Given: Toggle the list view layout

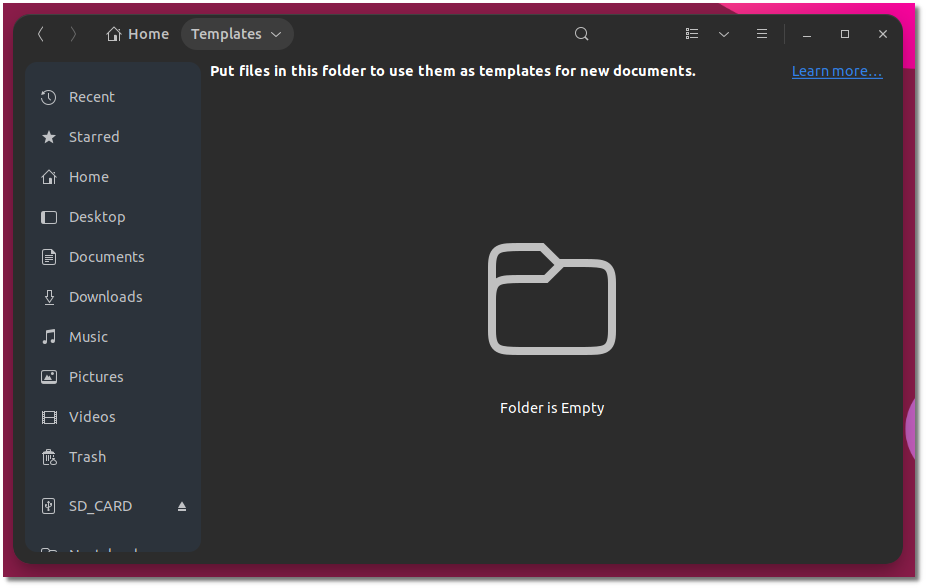Looking at the screenshot, I should point(691,33).
